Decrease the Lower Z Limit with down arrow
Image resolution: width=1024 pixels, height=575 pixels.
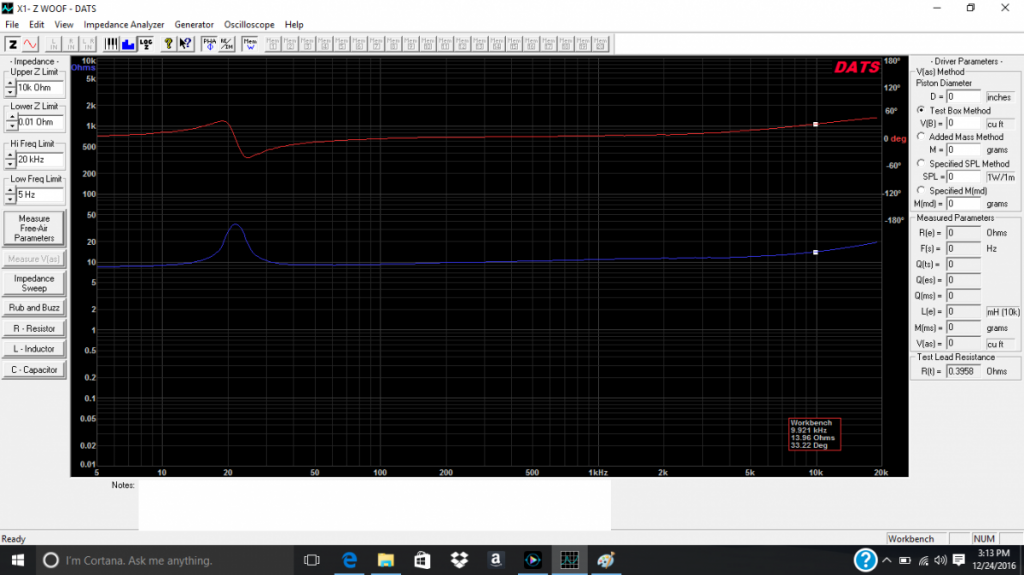pyautogui.click(x=12, y=126)
